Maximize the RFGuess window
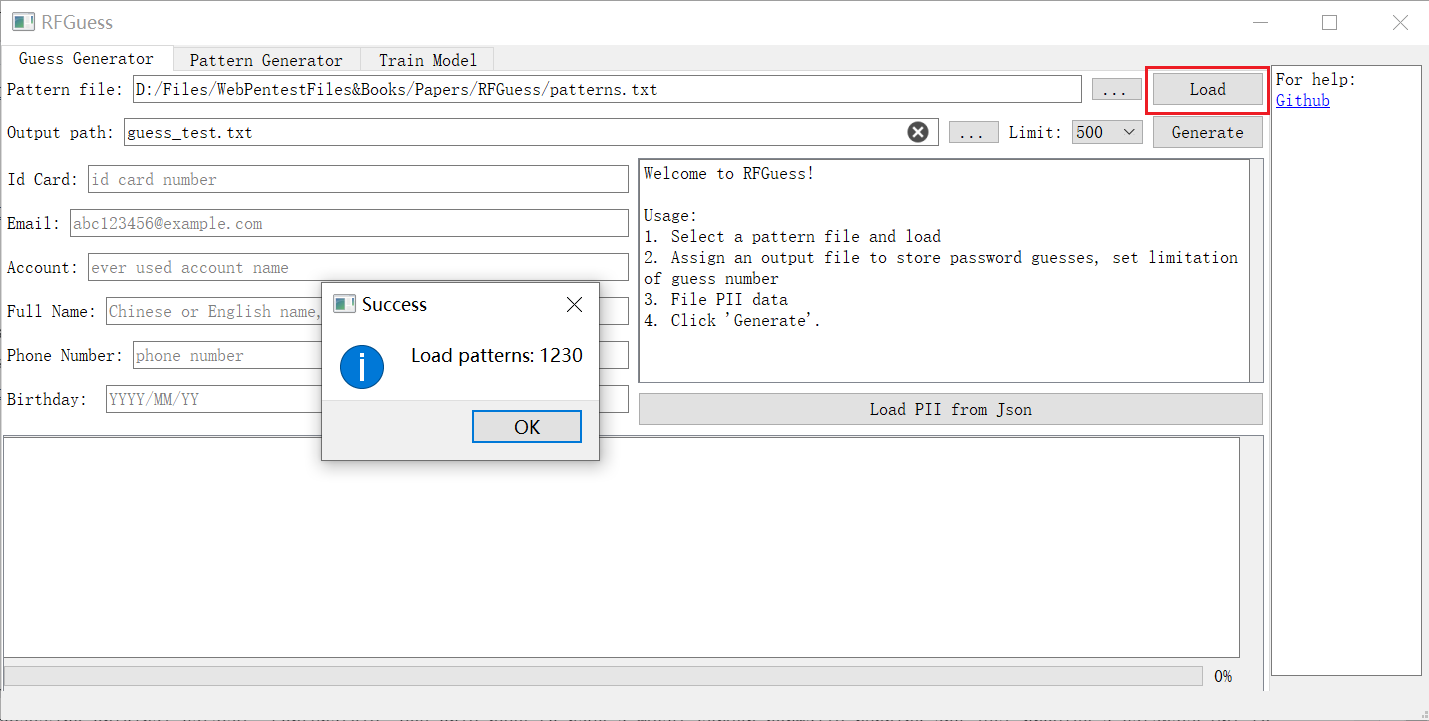Viewport: 1429px width, 721px height. click(x=1329, y=22)
